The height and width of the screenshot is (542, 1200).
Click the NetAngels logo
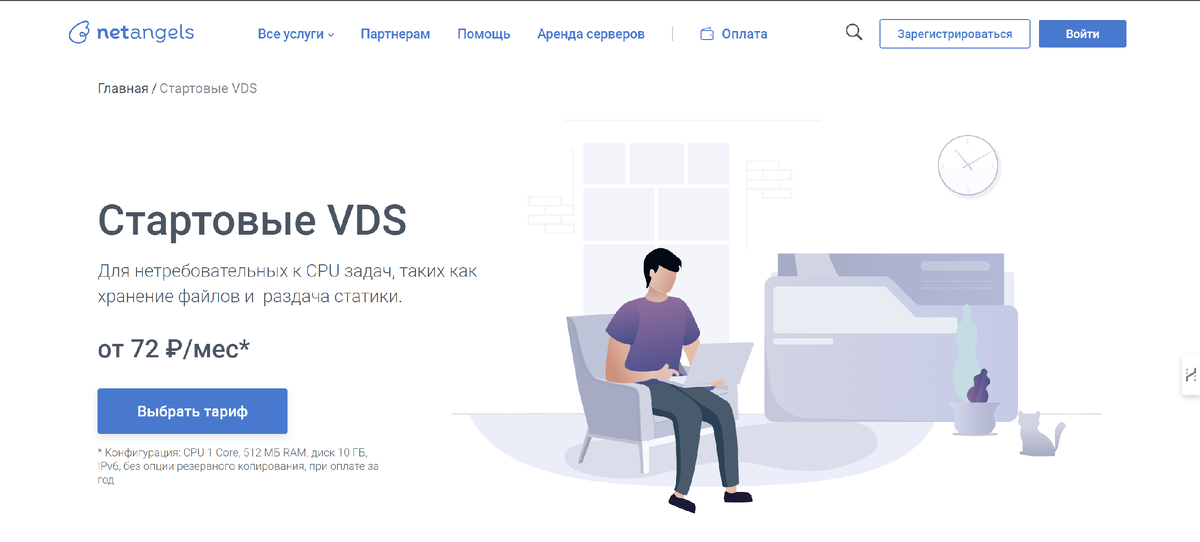[x=131, y=33]
